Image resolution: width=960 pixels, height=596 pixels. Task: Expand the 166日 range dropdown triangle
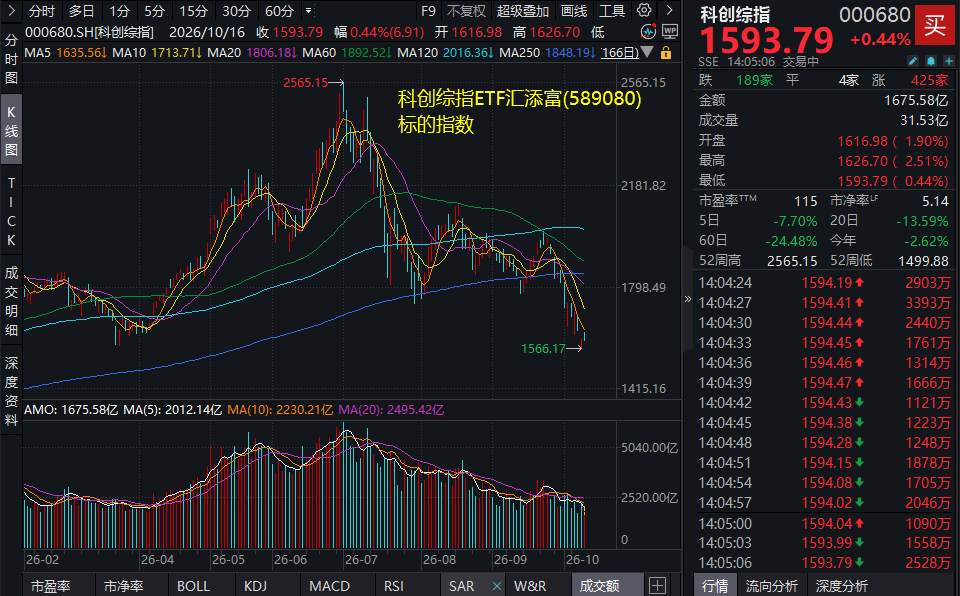point(647,53)
